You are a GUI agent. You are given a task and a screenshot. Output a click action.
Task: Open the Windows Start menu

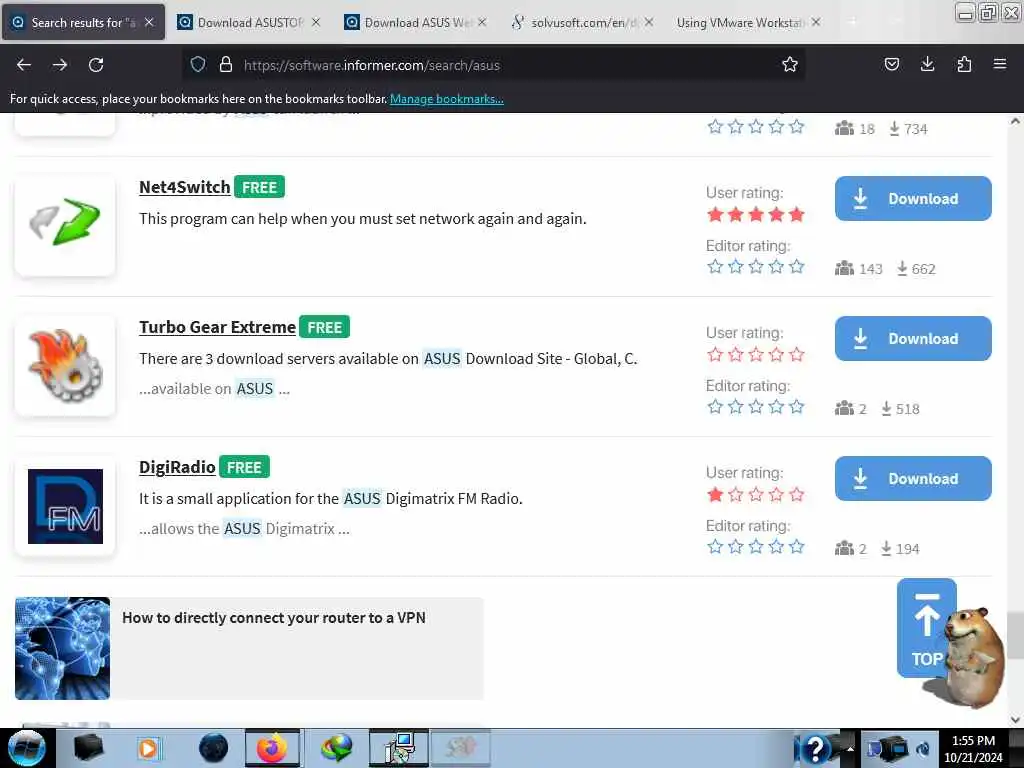point(26,748)
